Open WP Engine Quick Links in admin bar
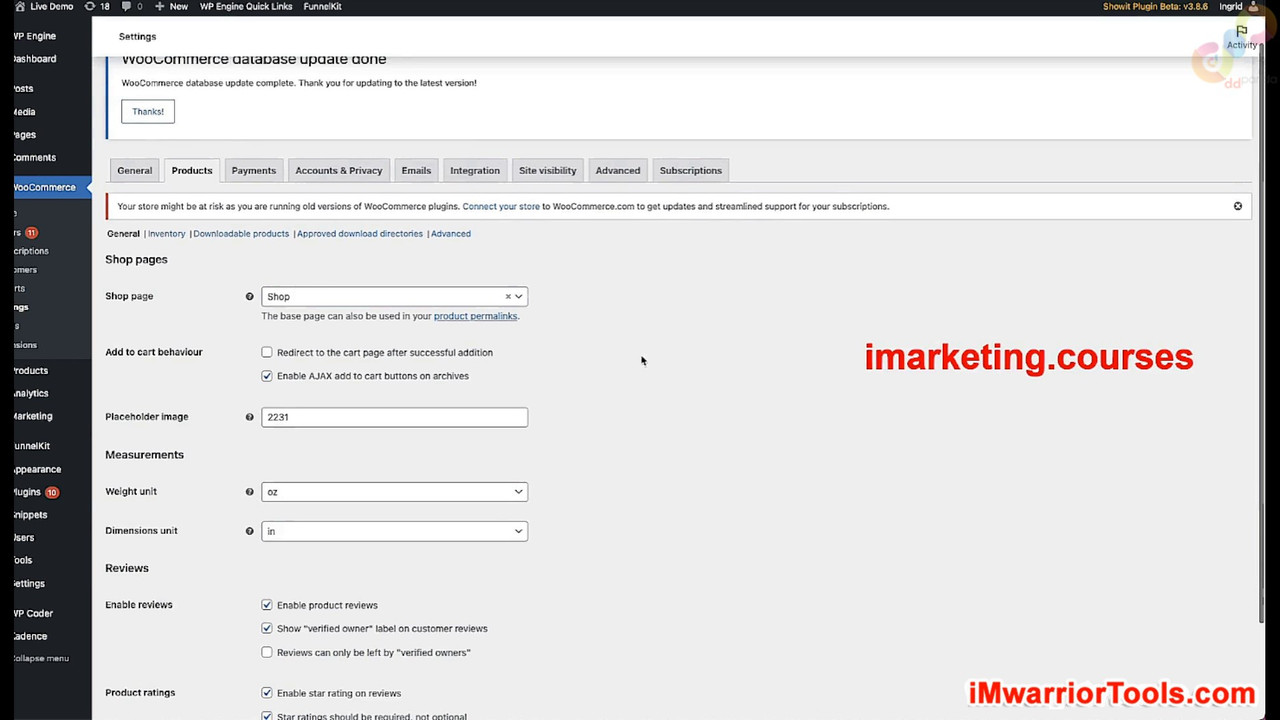The width and height of the screenshot is (1280, 720). click(x=246, y=6)
